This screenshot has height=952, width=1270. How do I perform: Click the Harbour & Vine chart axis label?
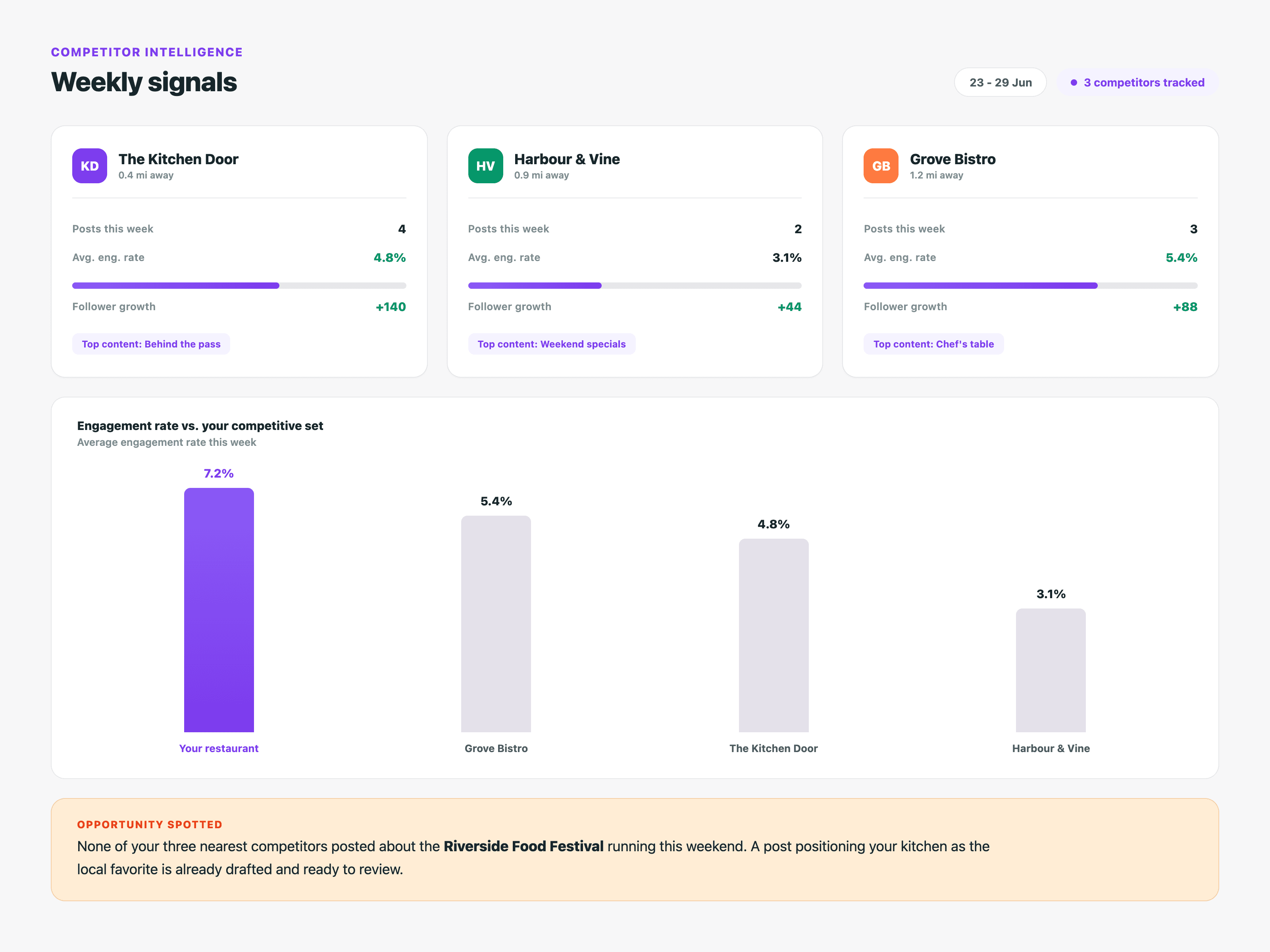[x=1051, y=748]
